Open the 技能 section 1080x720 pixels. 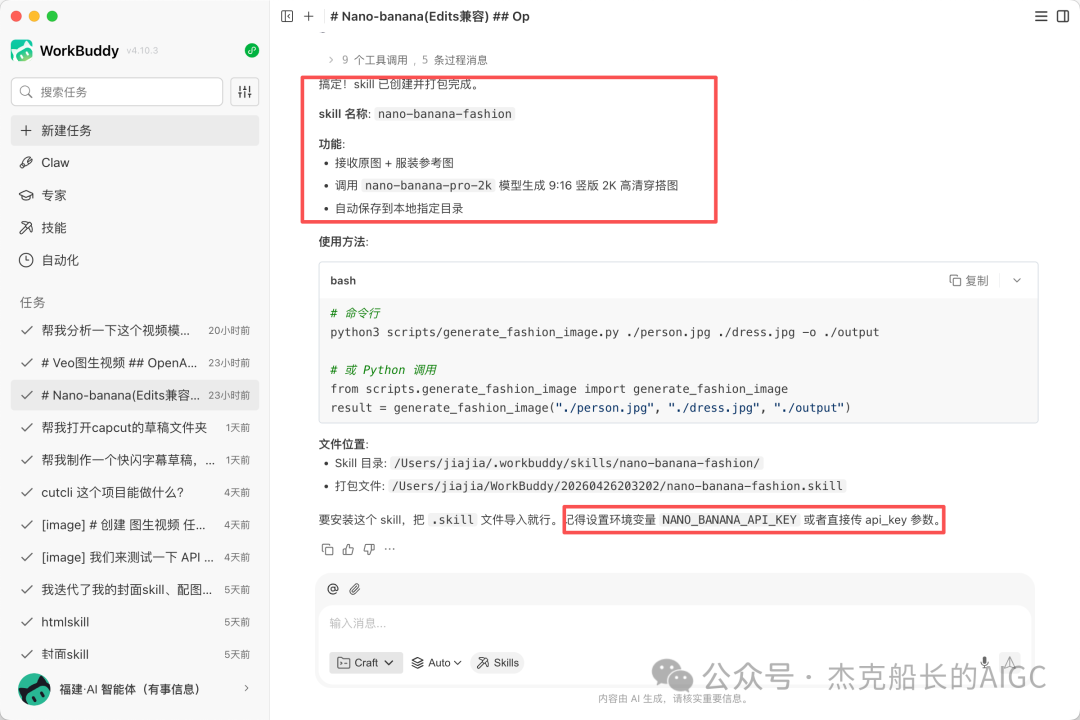pyautogui.click(x=135, y=227)
